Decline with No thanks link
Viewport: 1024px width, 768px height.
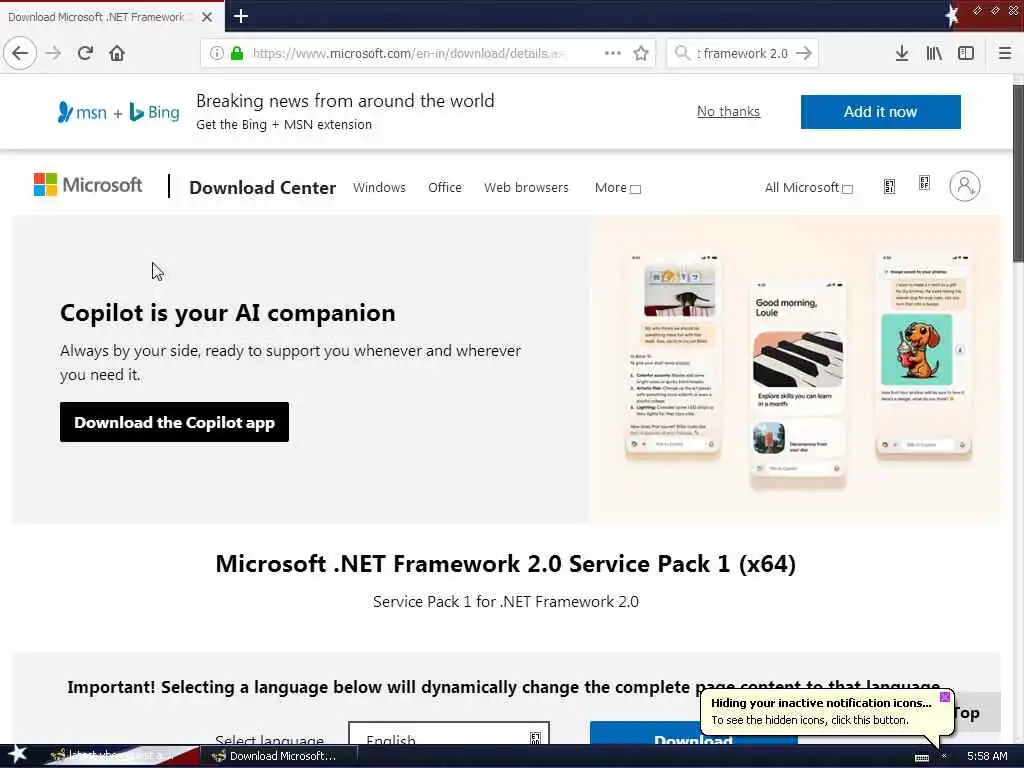[728, 112]
